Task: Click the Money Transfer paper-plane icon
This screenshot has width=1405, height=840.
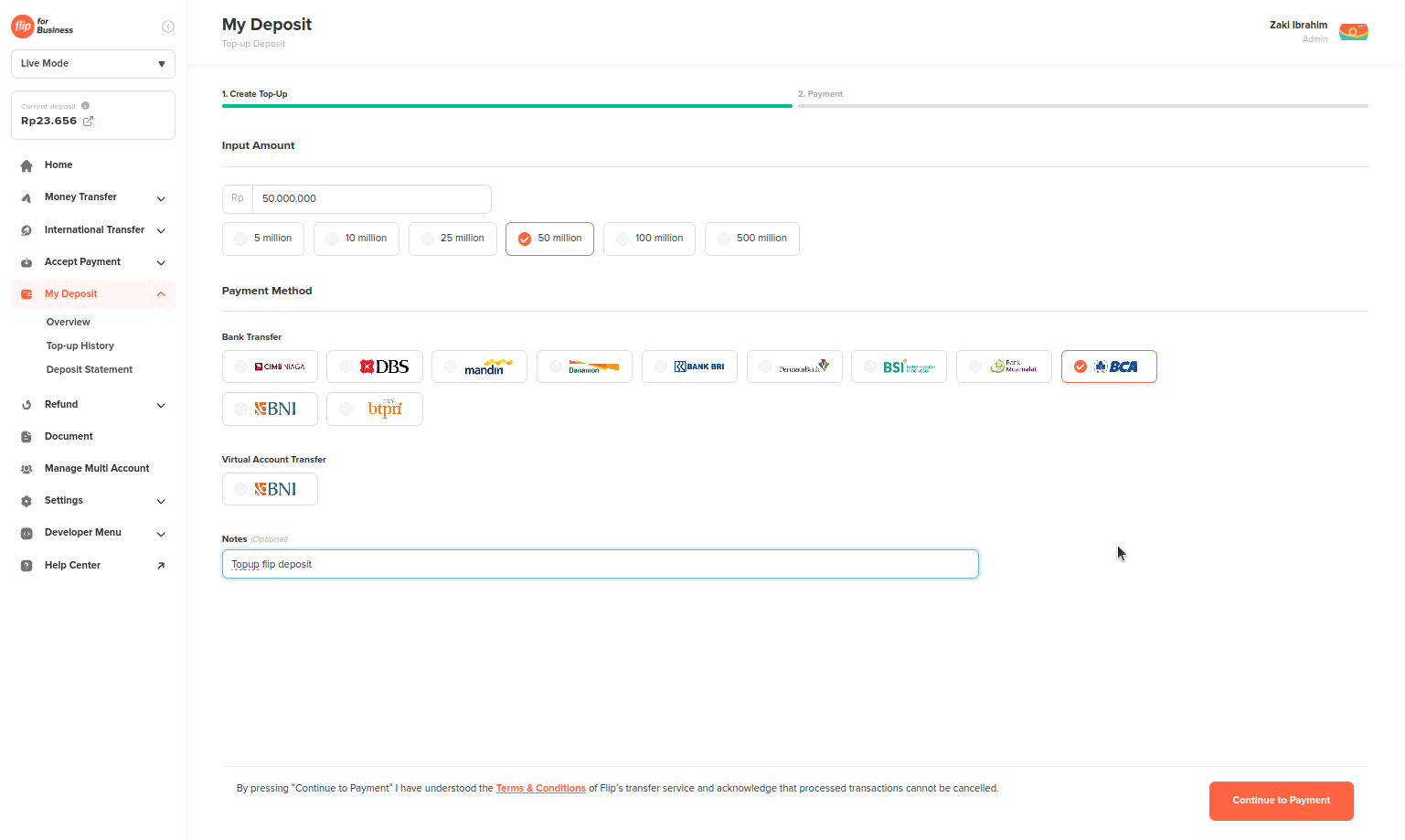Action: (x=27, y=197)
